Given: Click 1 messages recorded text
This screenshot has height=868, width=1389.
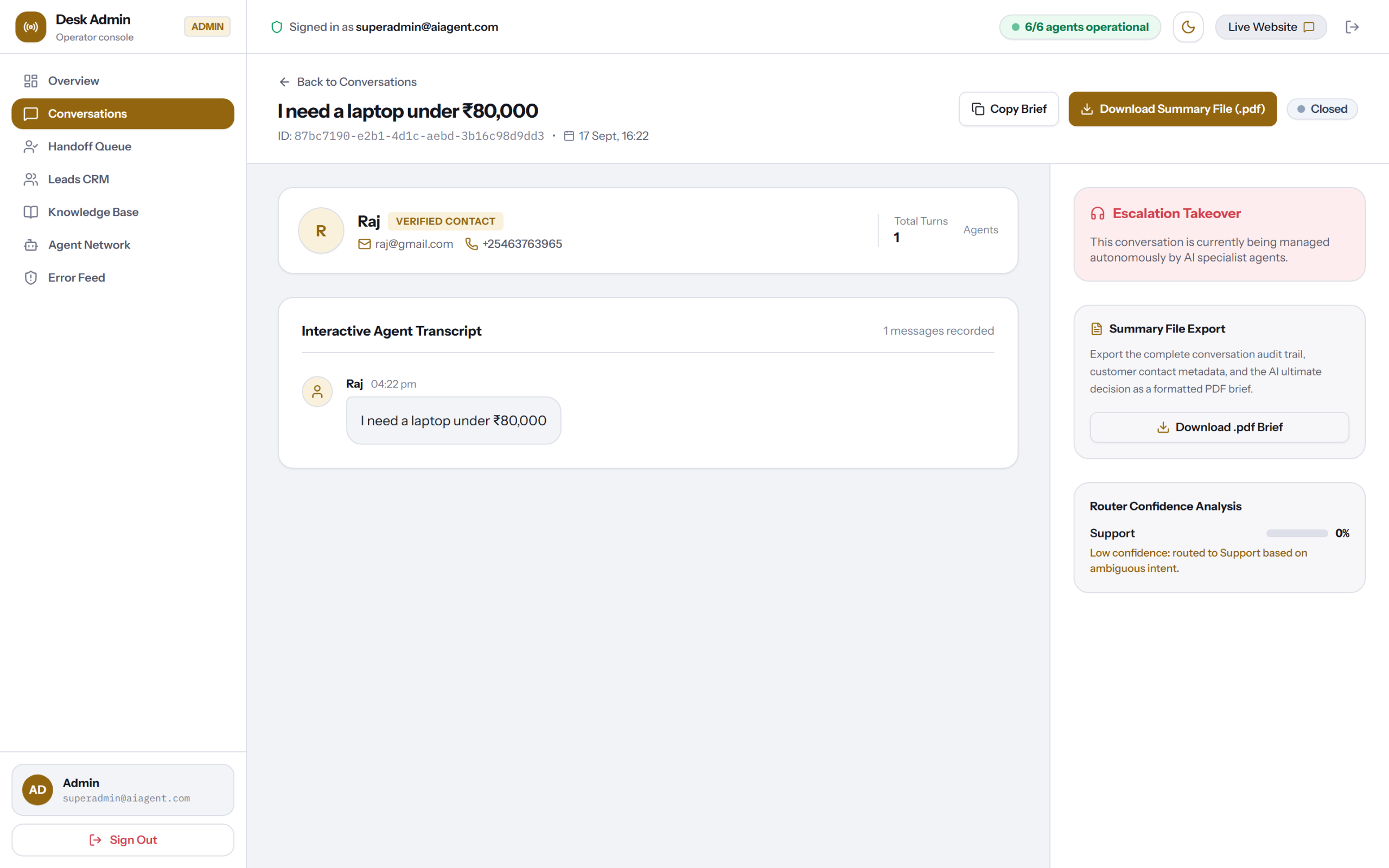Looking at the screenshot, I should (939, 331).
